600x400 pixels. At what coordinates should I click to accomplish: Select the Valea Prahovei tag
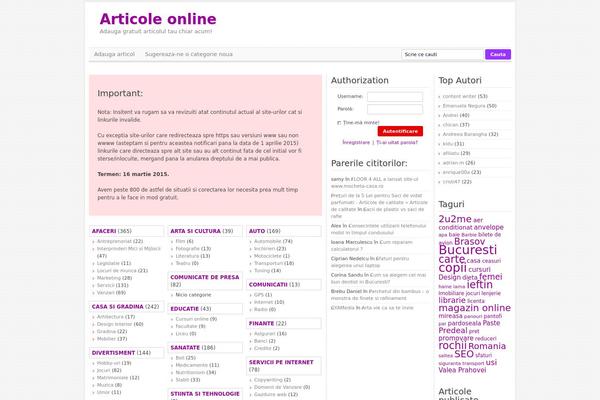pyautogui.click(x=462, y=370)
